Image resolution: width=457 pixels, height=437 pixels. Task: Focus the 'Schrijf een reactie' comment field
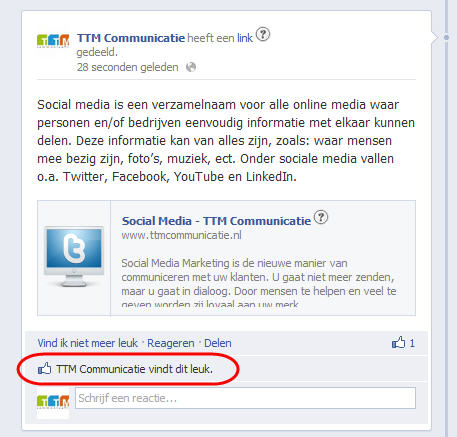[245, 398]
